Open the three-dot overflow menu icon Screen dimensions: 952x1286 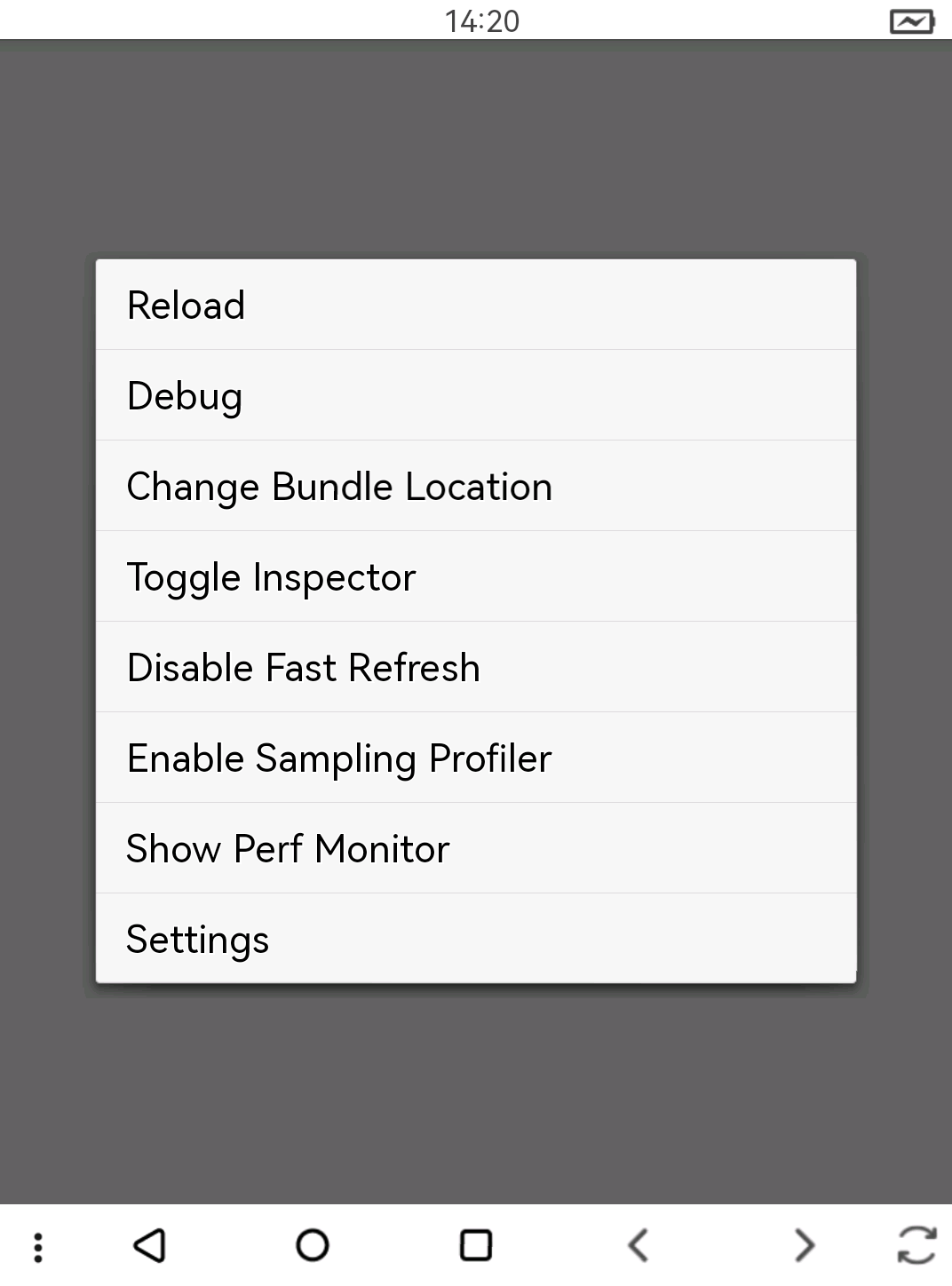[x=38, y=1246]
